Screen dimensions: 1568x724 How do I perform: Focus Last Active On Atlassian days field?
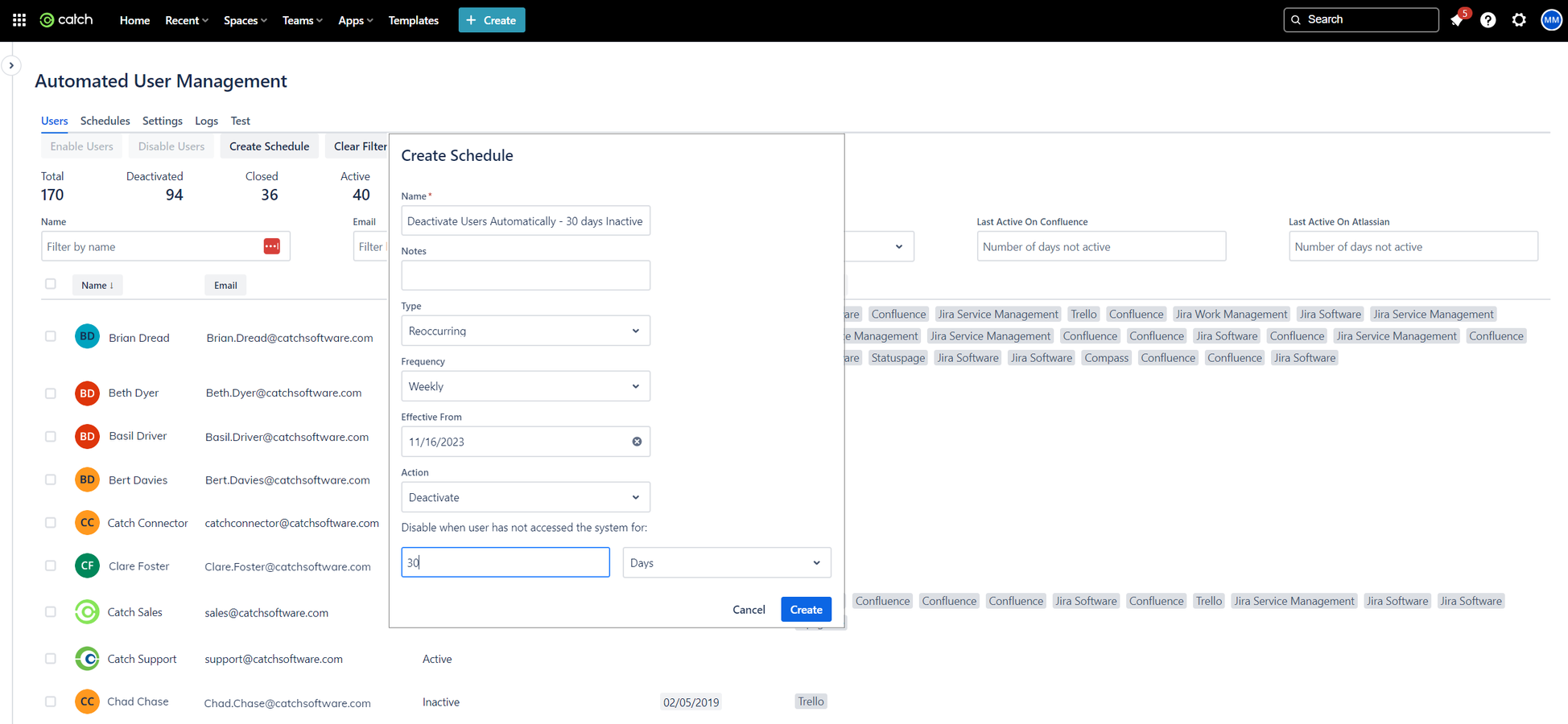[x=1413, y=246]
